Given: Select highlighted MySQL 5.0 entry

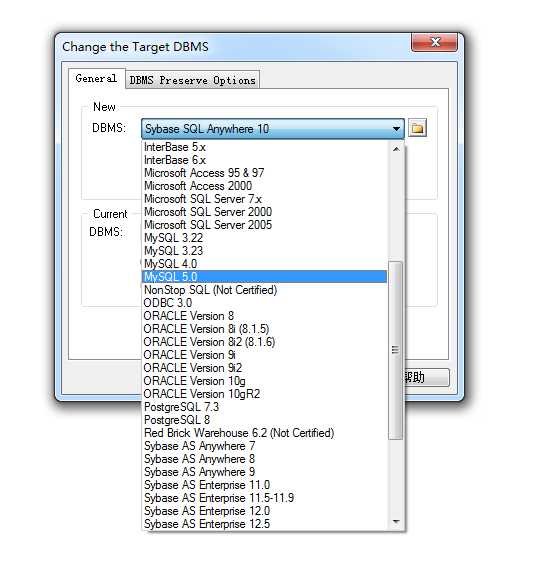Looking at the screenshot, I should 265,277.
